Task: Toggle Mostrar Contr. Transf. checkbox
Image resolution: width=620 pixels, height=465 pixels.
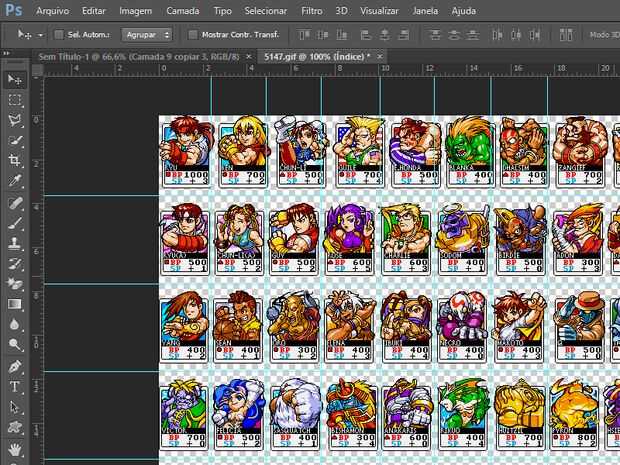Action: point(192,34)
